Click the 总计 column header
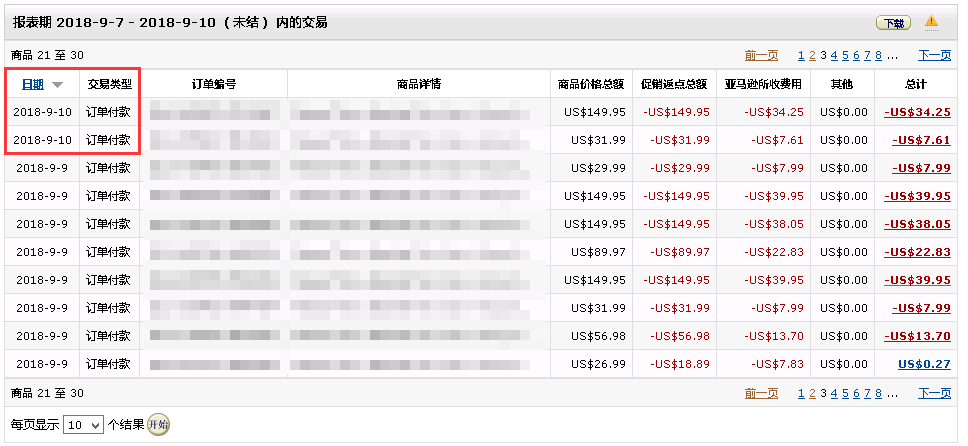Screen dimensions: 968x446 (x=916, y=85)
